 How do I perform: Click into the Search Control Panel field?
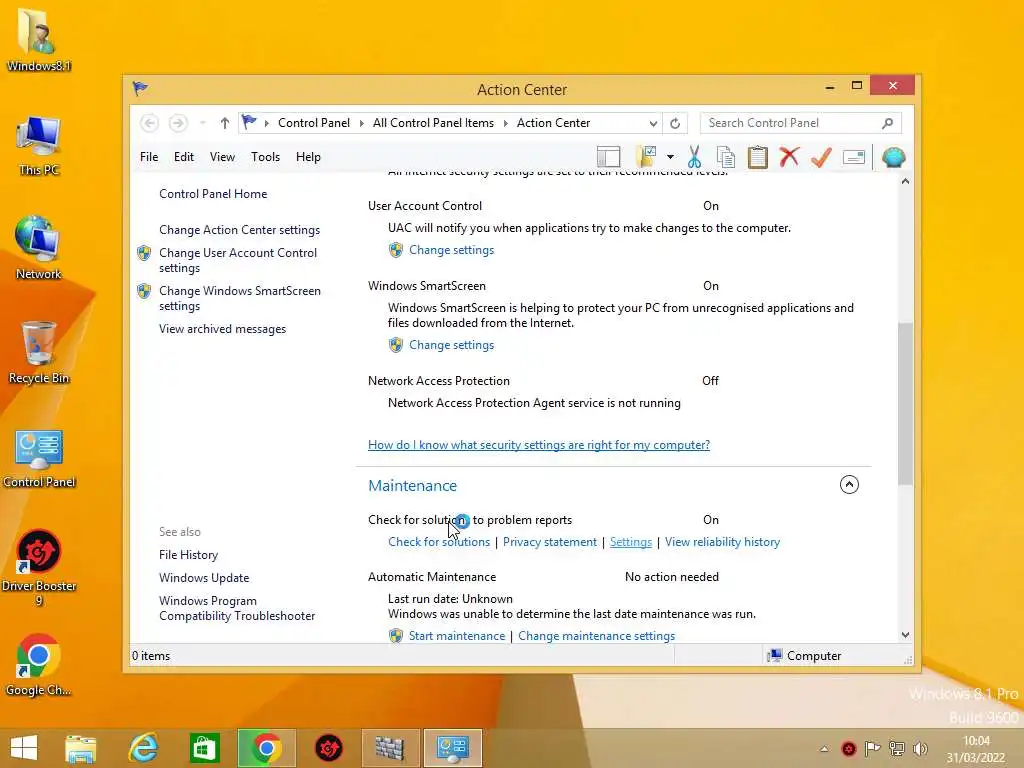(x=792, y=123)
